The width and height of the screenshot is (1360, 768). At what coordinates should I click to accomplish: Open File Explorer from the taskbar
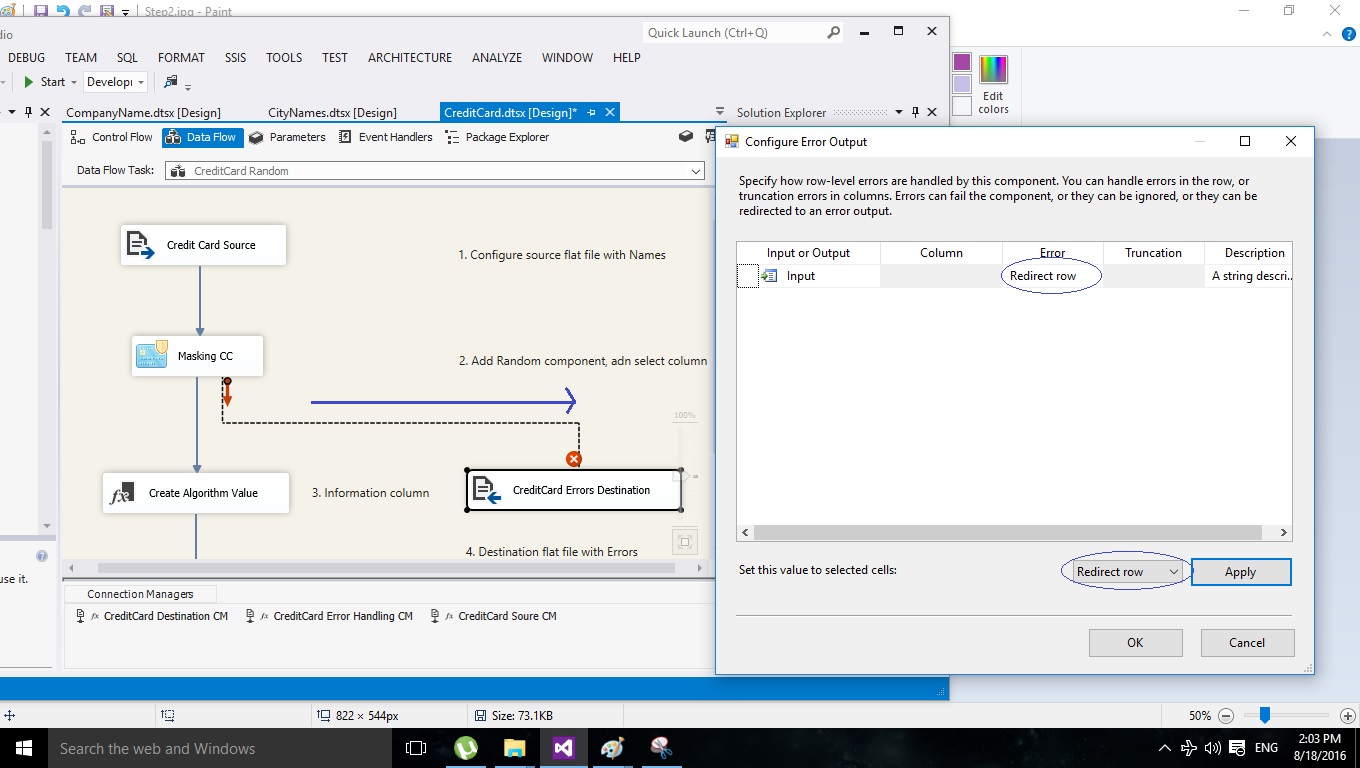tap(514, 748)
